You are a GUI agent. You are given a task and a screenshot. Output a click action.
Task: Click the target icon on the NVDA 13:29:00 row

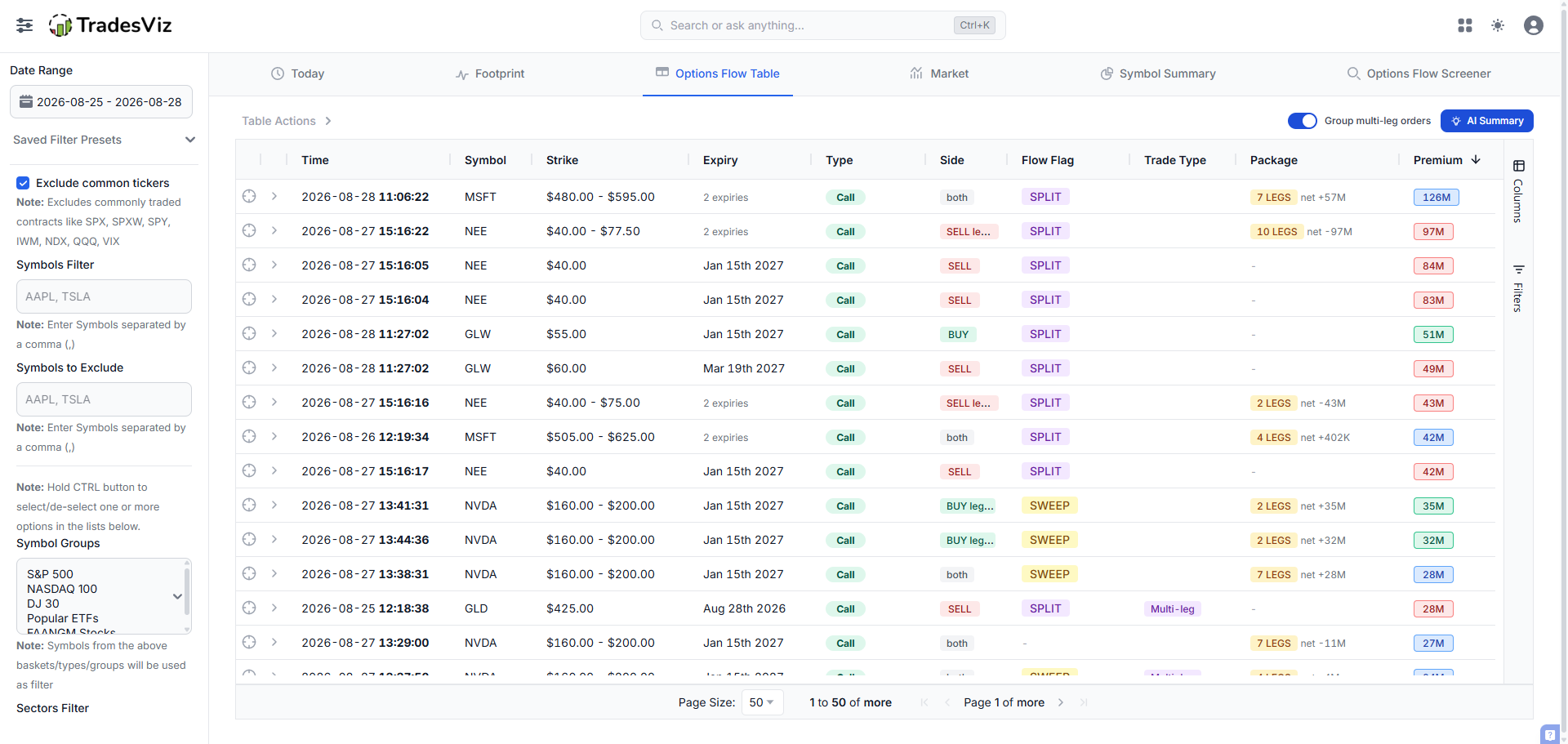(x=249, y=642)
